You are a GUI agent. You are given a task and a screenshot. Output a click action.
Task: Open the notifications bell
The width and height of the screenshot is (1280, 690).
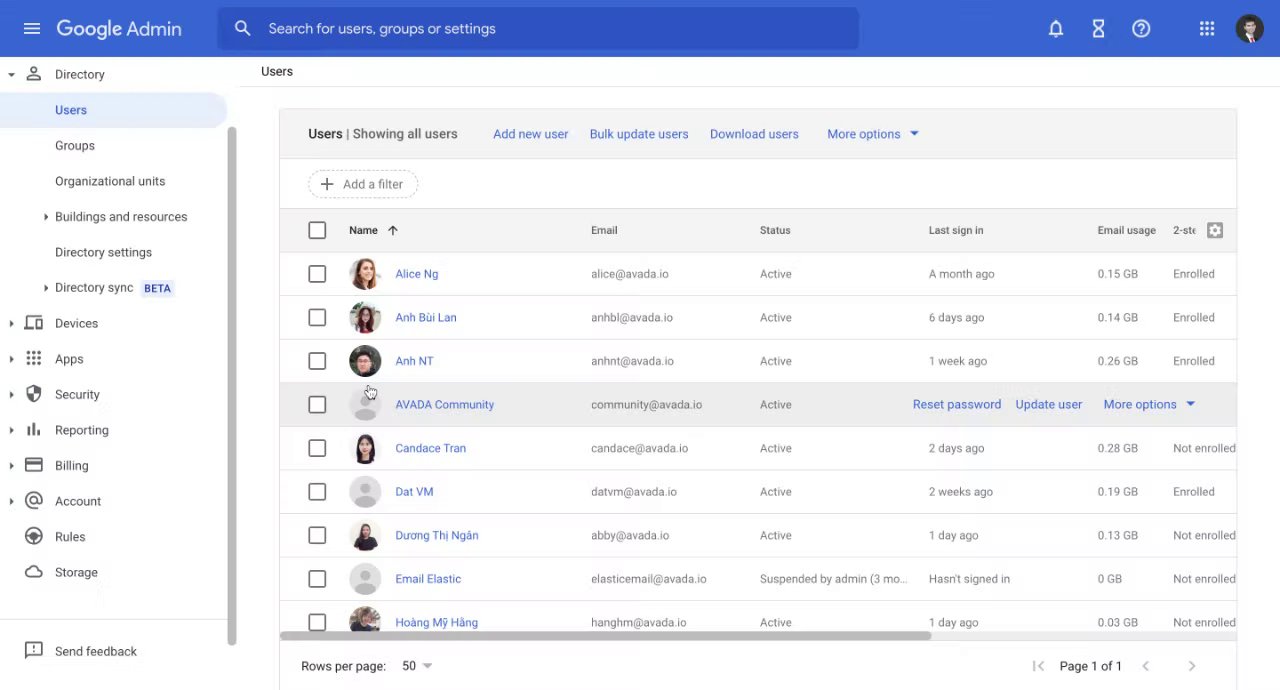(x=1055, y=29)
